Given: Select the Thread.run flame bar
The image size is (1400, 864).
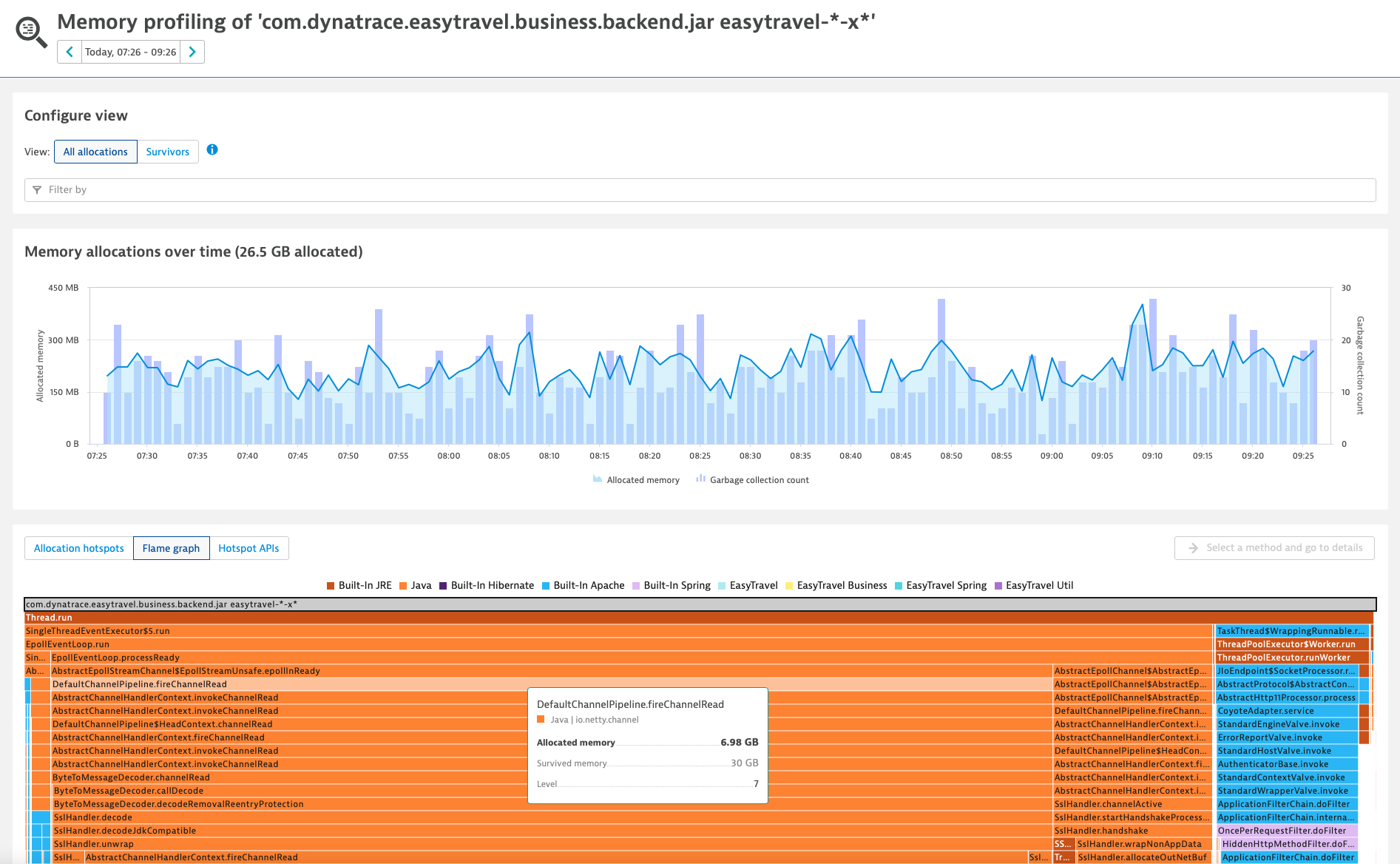Looking at the screenshot, I should pos(699,618).
